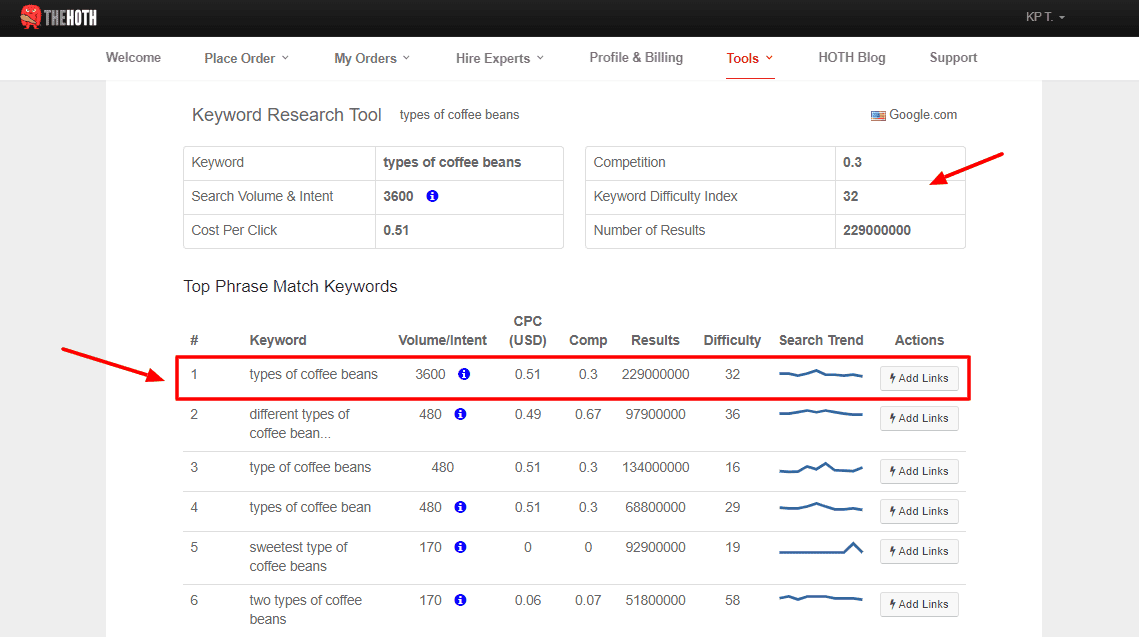Add Links for sweetest type of coffee beans
The image size is (1139, 637).
pyautogui.click(x=919, y=551)
